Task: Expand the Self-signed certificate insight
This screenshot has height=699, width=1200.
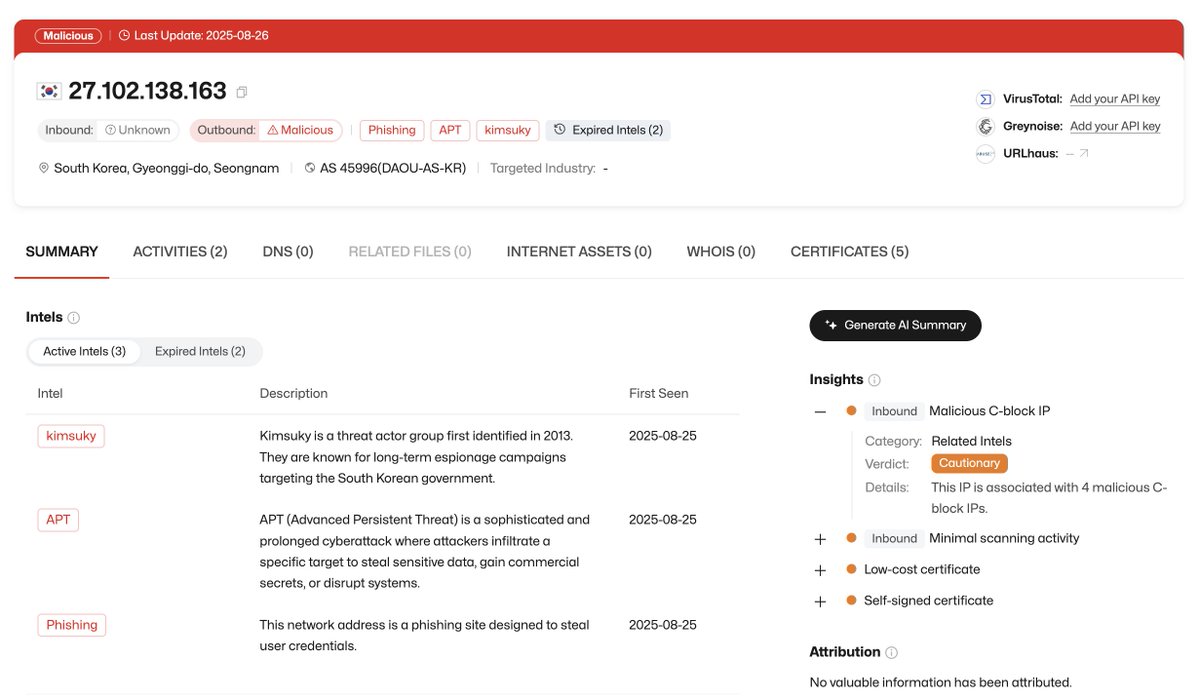Action: point(820,601)
